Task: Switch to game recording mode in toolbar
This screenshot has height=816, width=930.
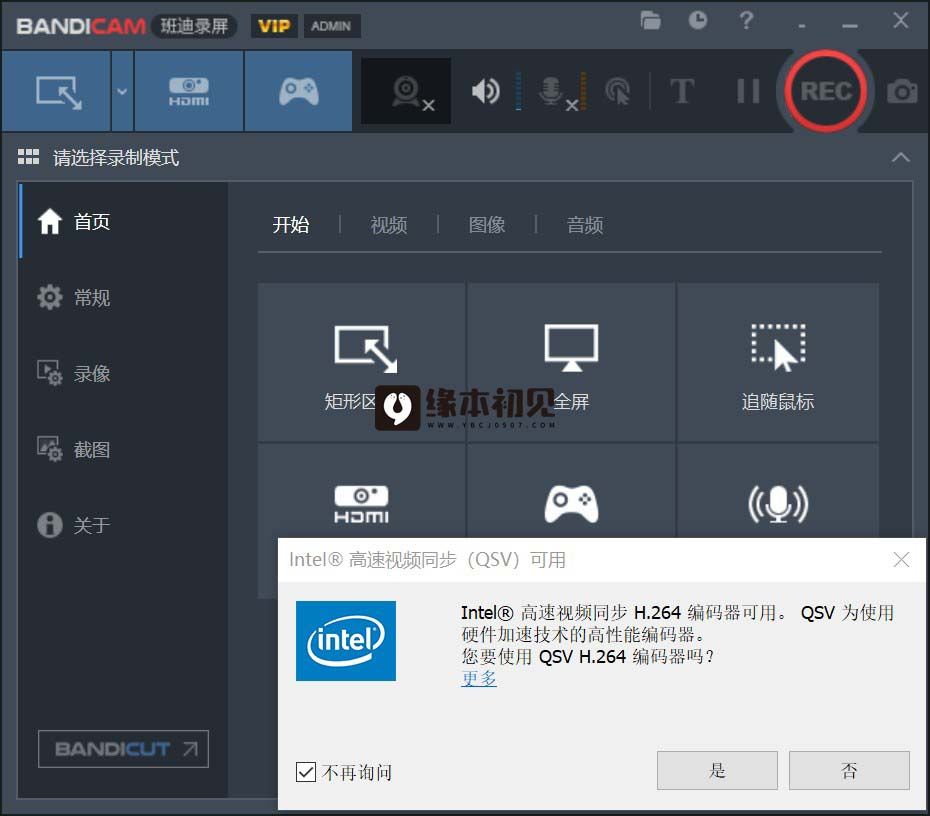Action: click(298, 91)
